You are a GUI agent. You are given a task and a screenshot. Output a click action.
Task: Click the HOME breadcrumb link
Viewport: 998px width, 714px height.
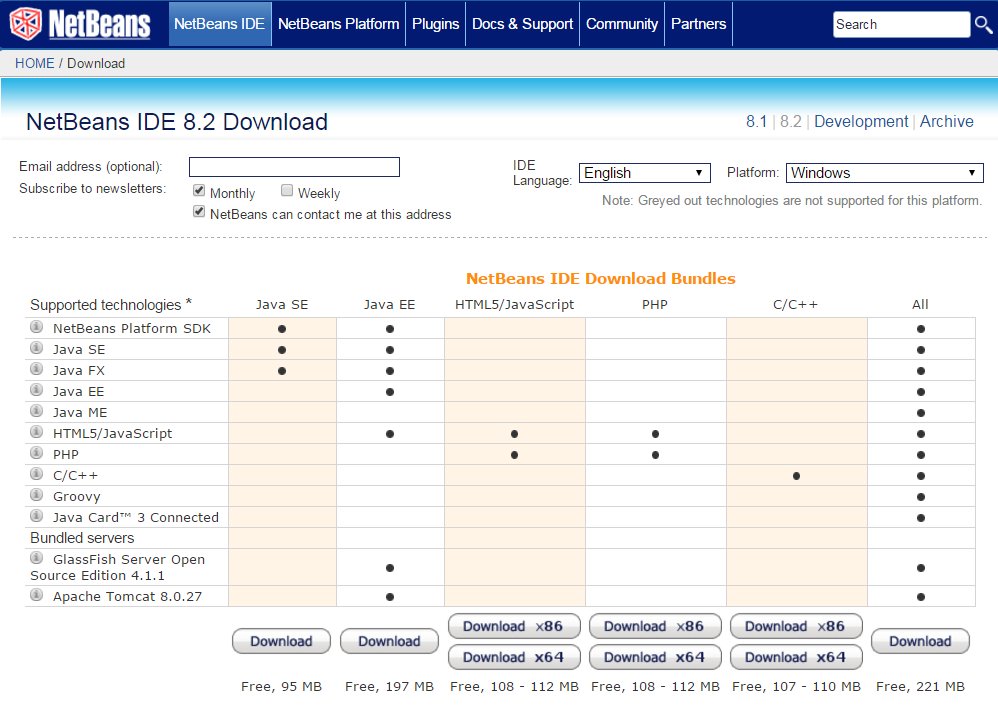pyautogui.click(x=35, y=63)
